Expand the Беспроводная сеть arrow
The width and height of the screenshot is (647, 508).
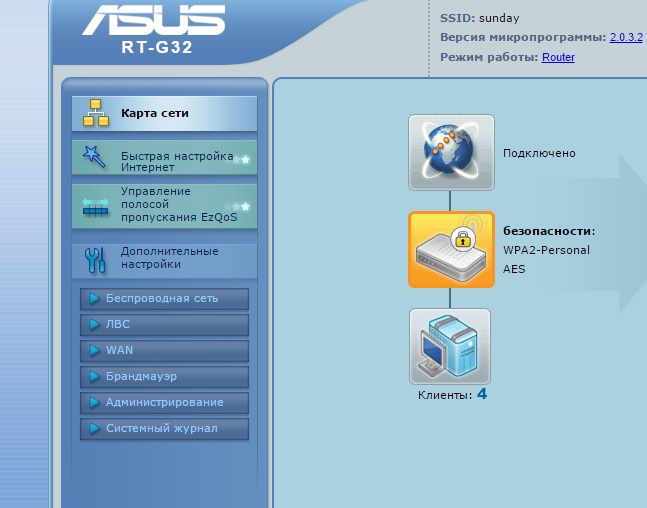click(x=94, y=298)
